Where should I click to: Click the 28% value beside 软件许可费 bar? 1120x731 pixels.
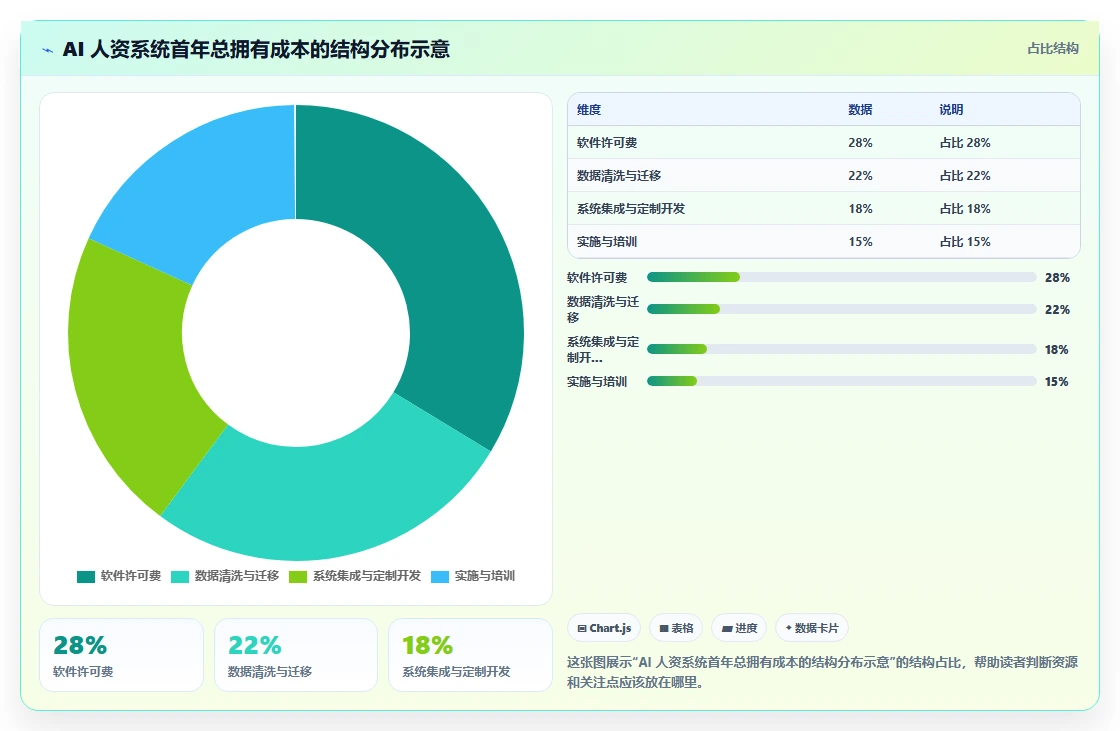pos(1057,277)
